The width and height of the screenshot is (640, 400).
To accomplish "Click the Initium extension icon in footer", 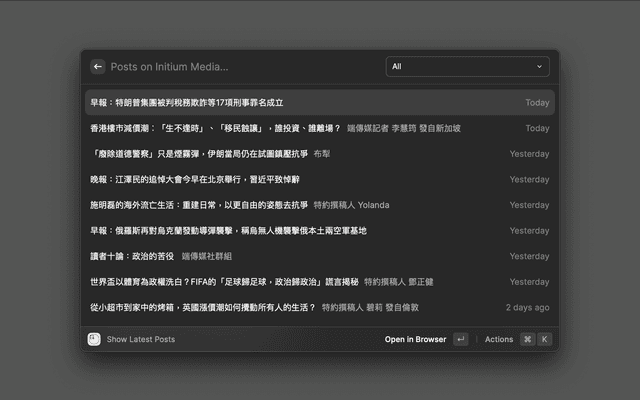I will [94, 339].
